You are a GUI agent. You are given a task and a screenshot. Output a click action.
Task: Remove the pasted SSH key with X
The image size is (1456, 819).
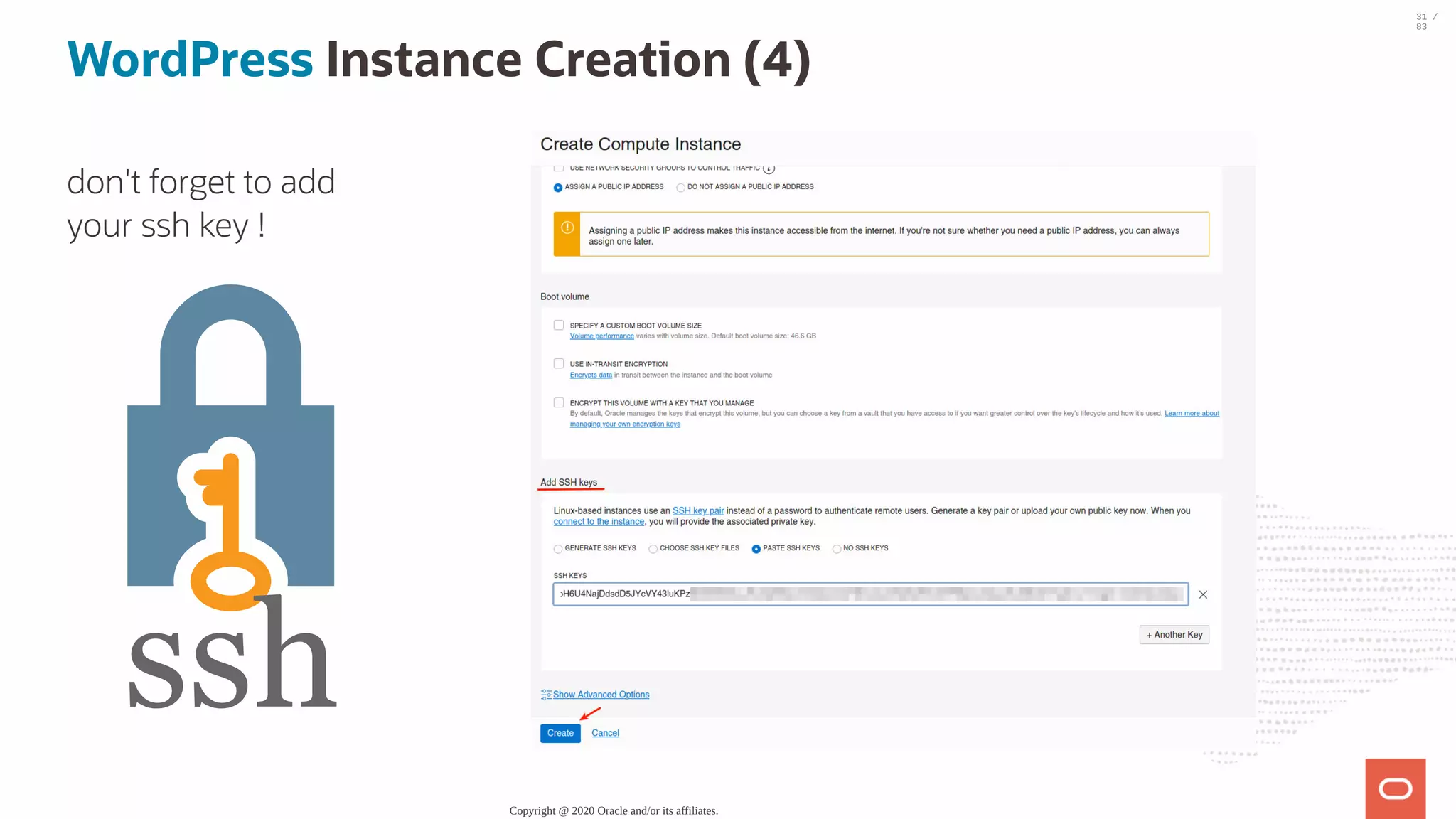pos(1203,594)
